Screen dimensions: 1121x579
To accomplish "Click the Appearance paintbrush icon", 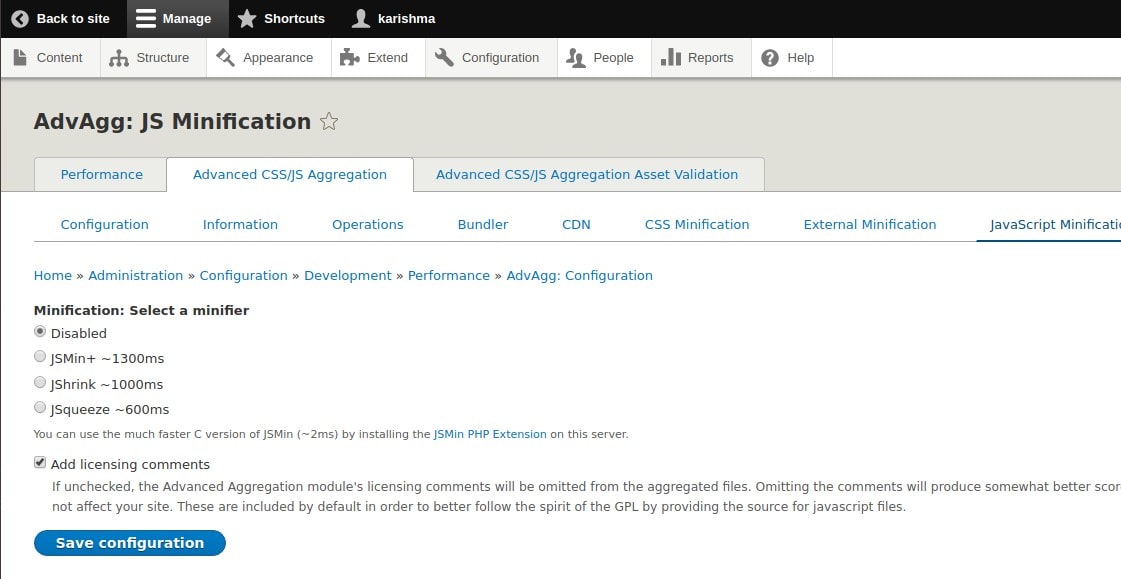I will (225, 57).
